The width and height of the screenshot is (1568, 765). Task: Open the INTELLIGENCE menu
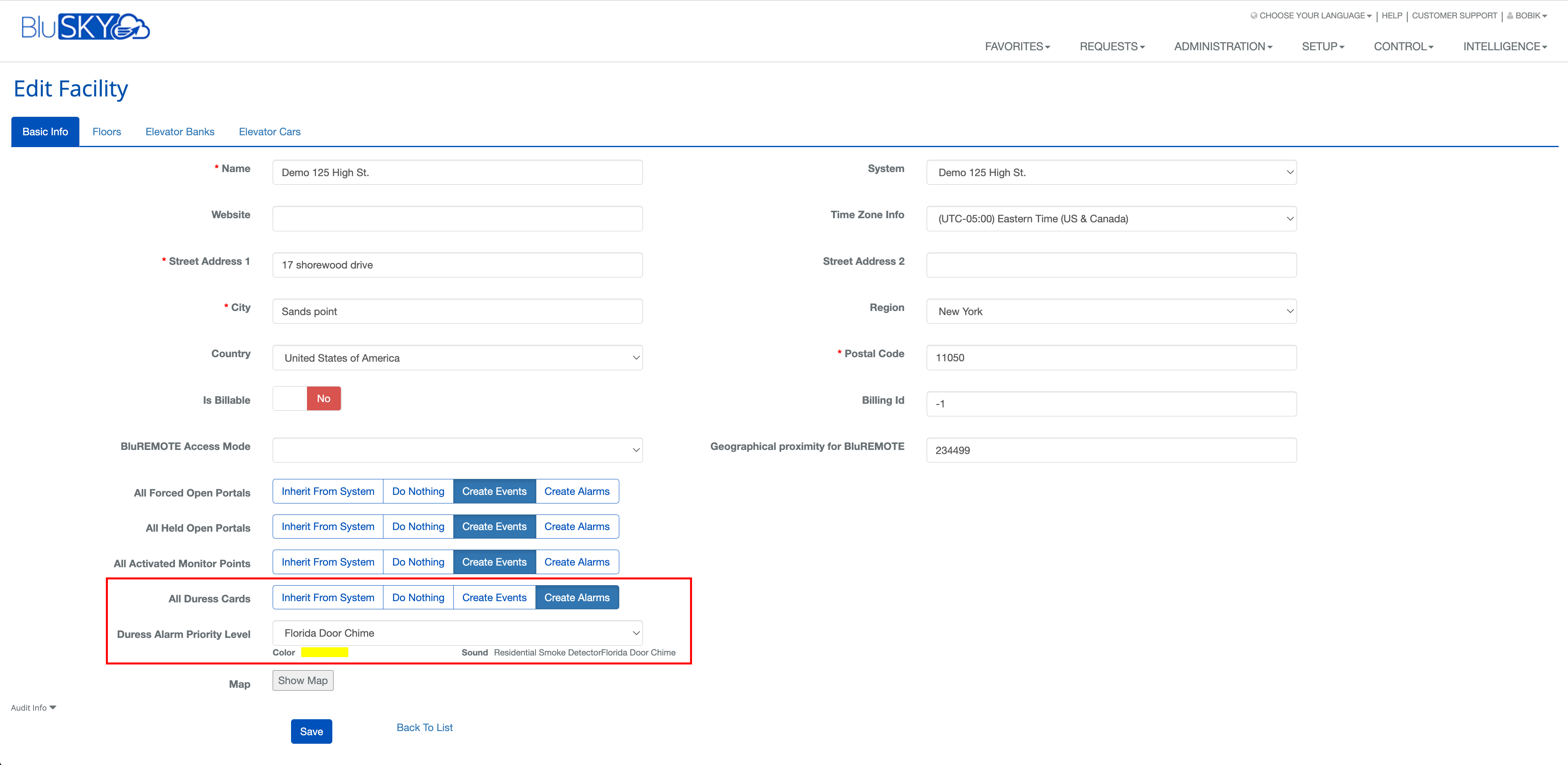[x=1504, y=46]
